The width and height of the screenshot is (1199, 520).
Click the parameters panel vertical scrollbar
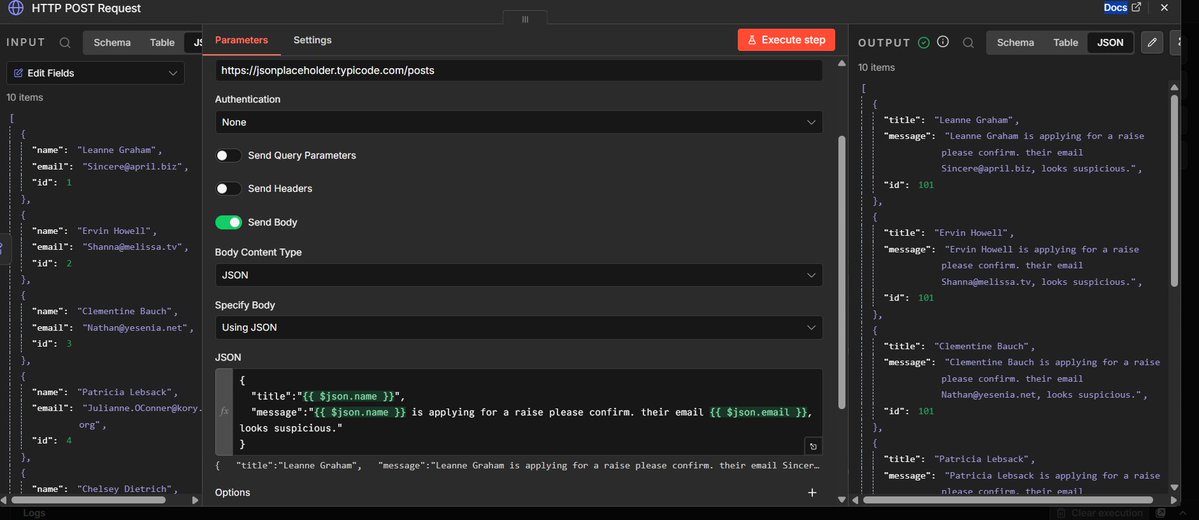click(842, 273)
